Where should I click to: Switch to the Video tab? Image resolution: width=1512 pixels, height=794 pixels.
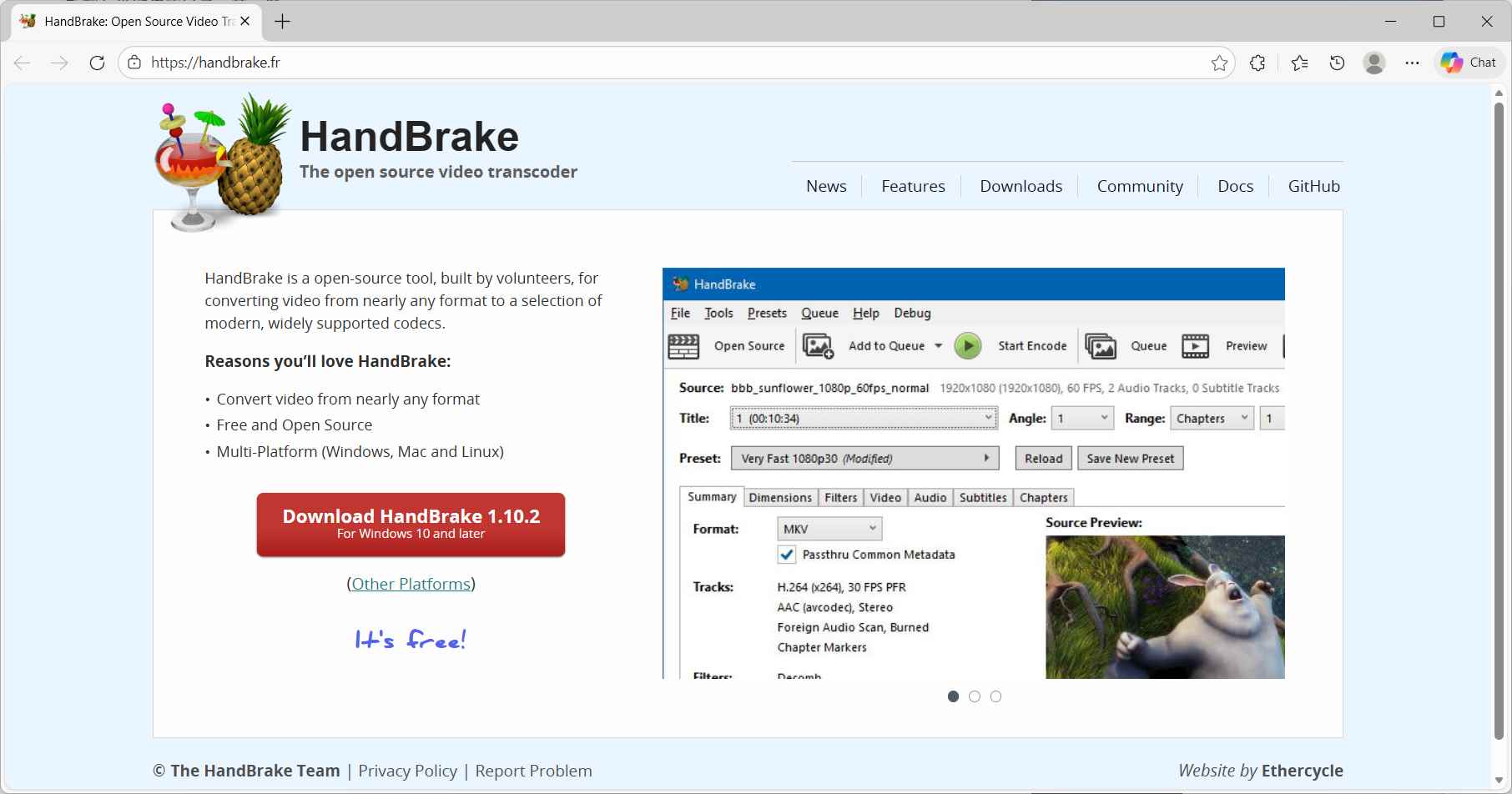885,497
